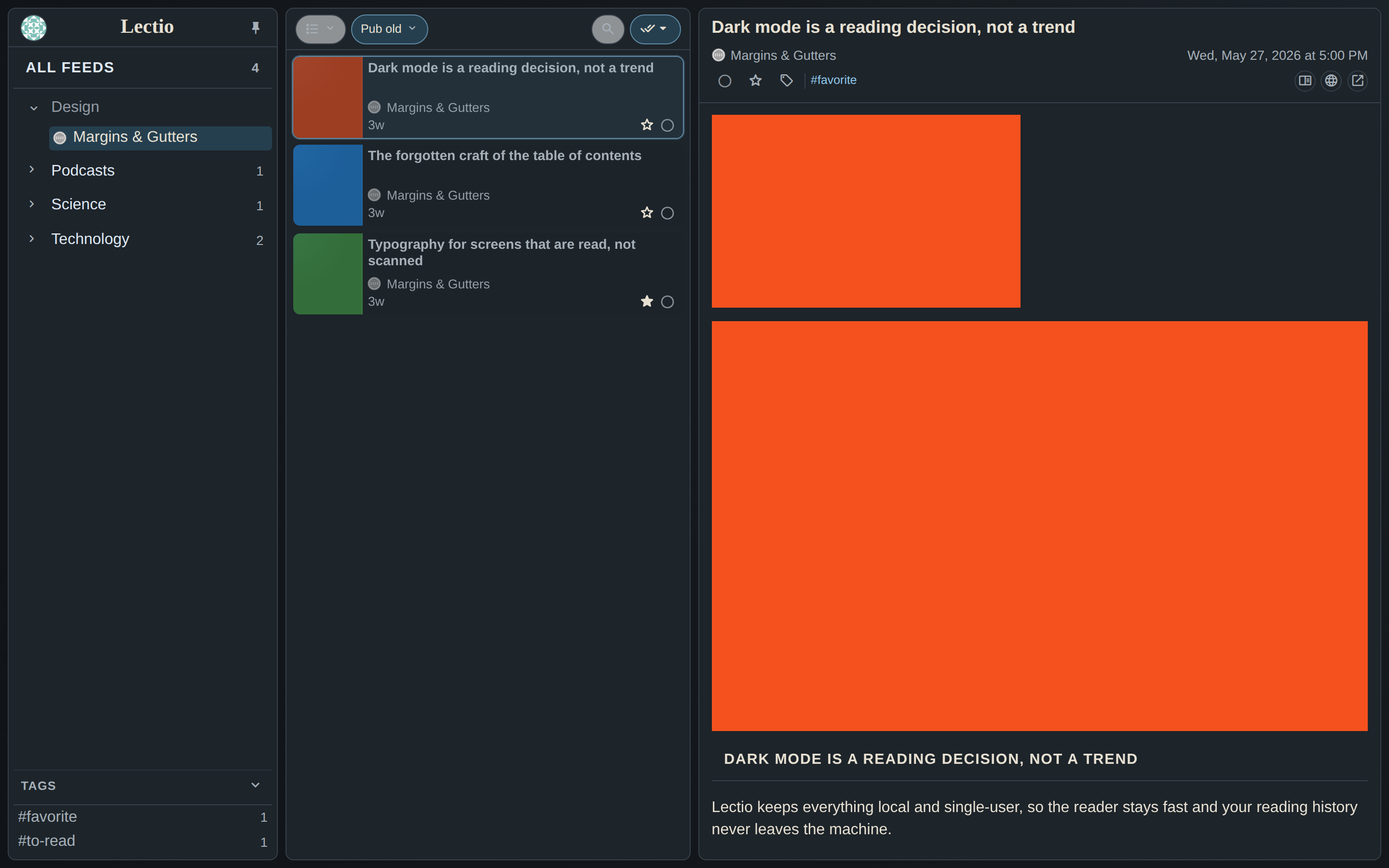Toggle read circle in article header

coord(724,81)
